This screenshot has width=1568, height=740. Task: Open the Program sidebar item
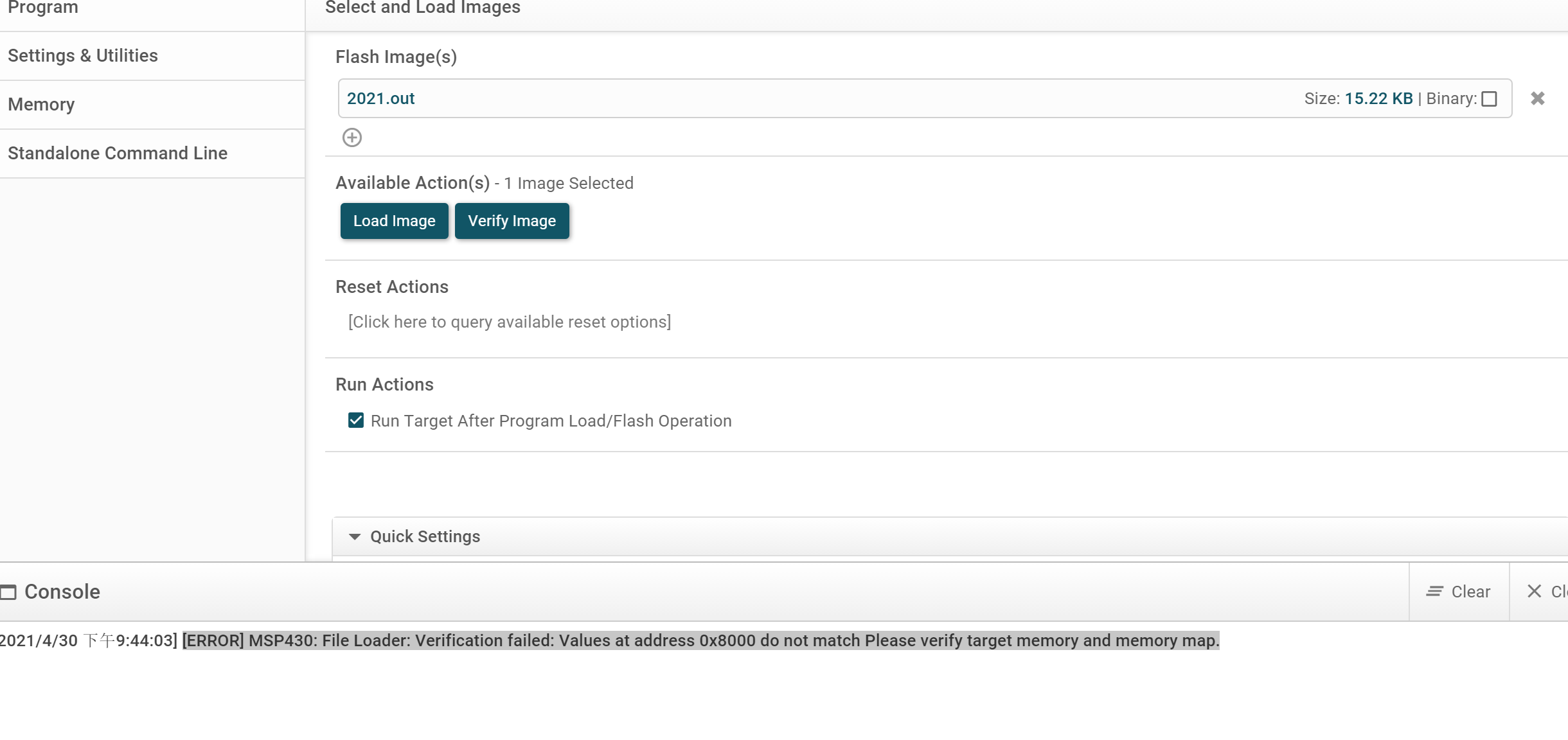[43, 8]
